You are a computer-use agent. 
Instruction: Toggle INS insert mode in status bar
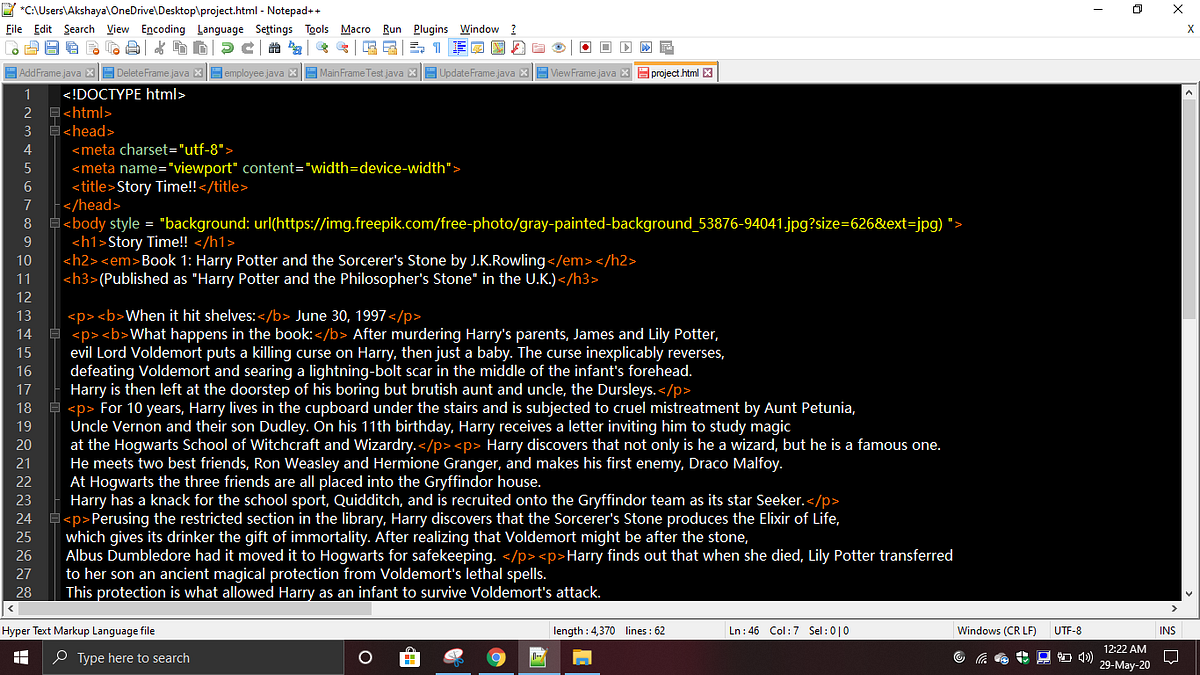pyautogui.click(x=1166, y=630)
